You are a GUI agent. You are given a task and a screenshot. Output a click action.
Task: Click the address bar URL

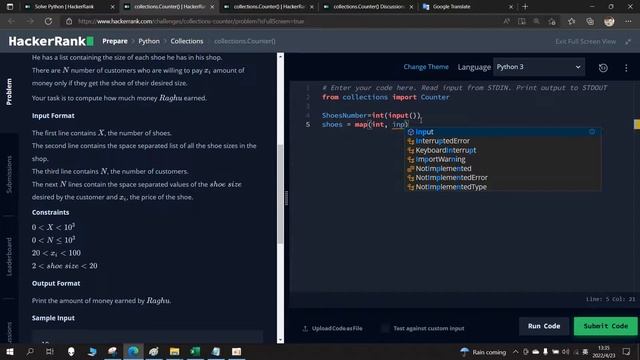click(191, 21)
